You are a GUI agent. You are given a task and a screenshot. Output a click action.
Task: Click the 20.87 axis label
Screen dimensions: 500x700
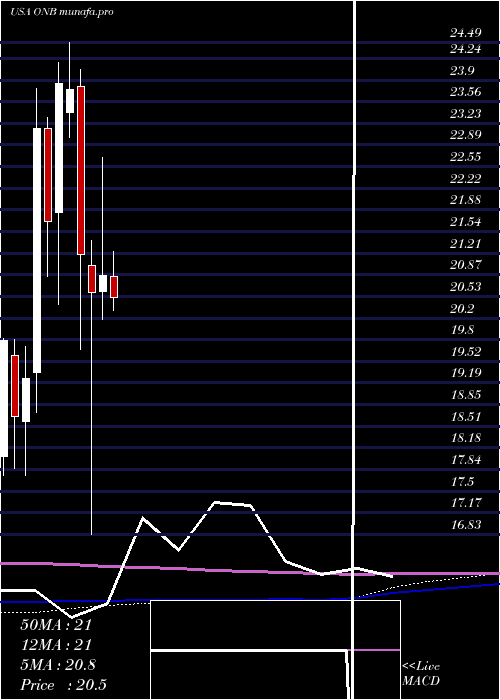465,265
